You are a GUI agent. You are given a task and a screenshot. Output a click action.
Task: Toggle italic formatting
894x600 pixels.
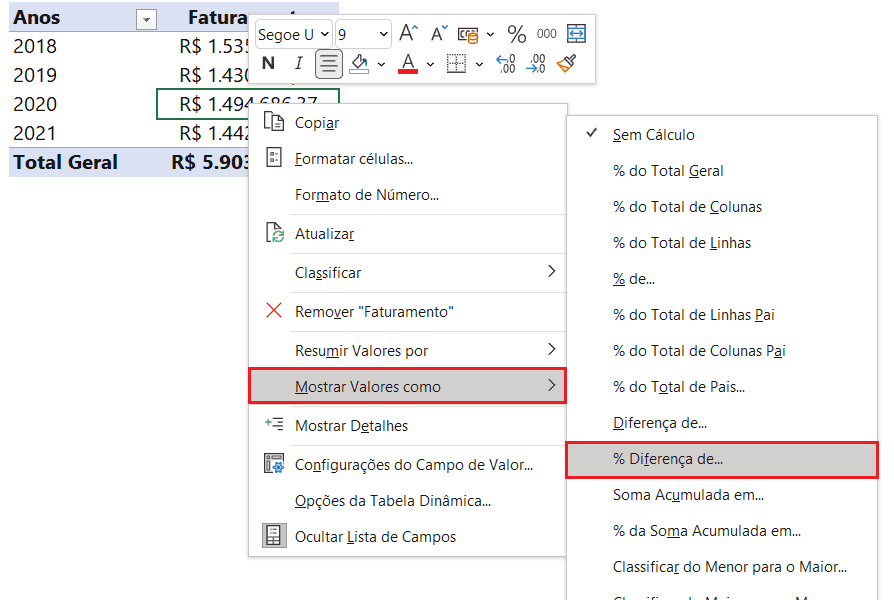pyautogui.click(x=297, y=64)
